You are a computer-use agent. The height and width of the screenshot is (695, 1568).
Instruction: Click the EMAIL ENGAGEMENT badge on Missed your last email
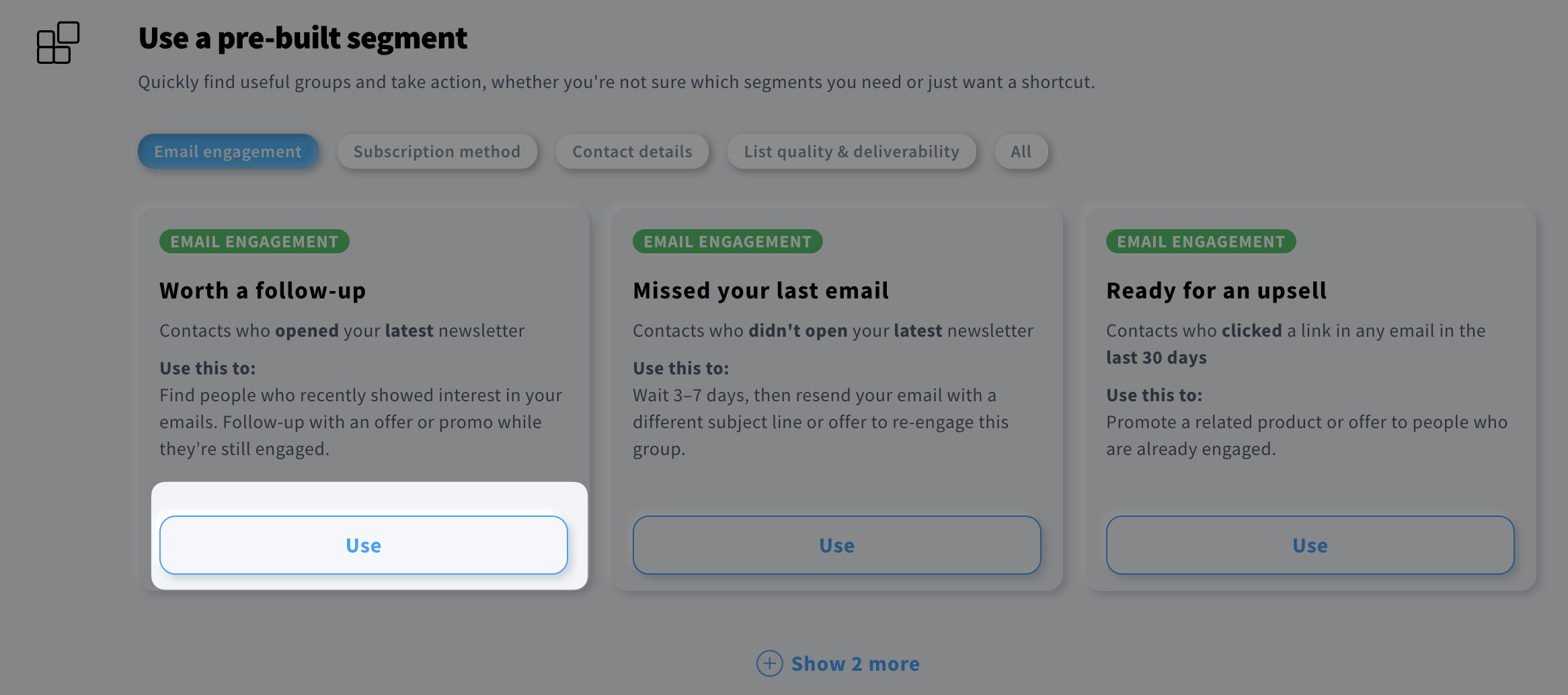coord(727,241)
